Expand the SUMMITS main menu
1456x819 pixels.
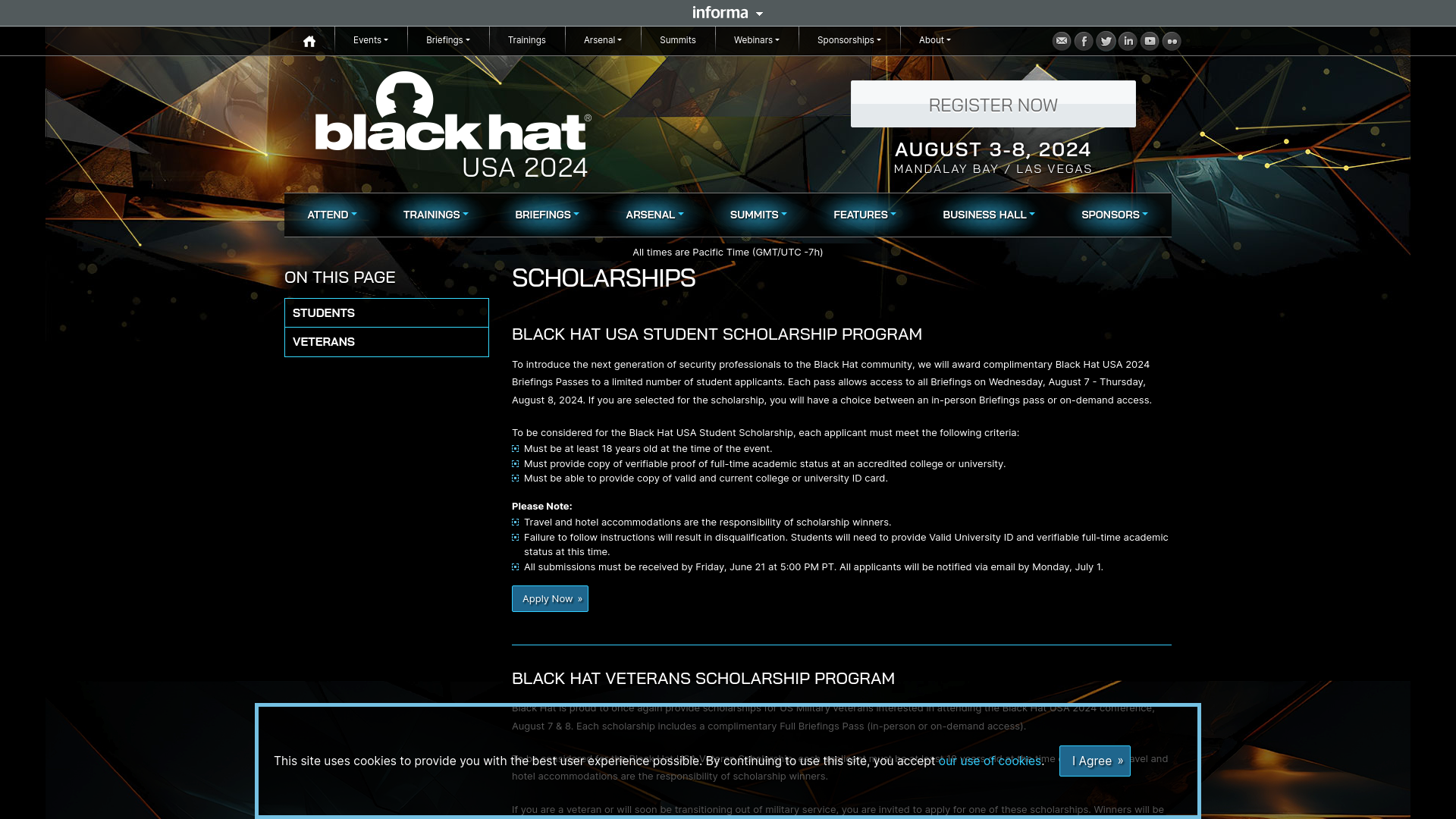(758, 215)
